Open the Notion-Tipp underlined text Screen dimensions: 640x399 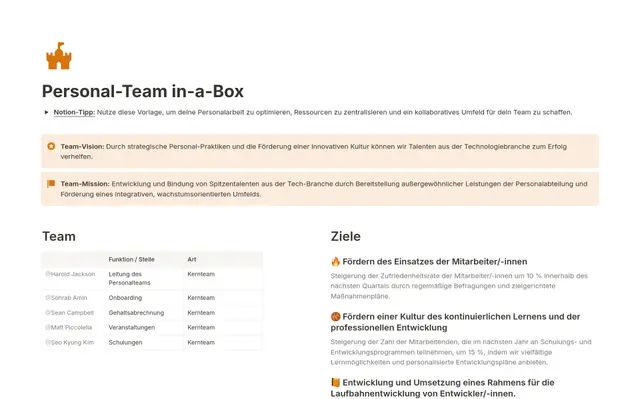click(74, 112)
